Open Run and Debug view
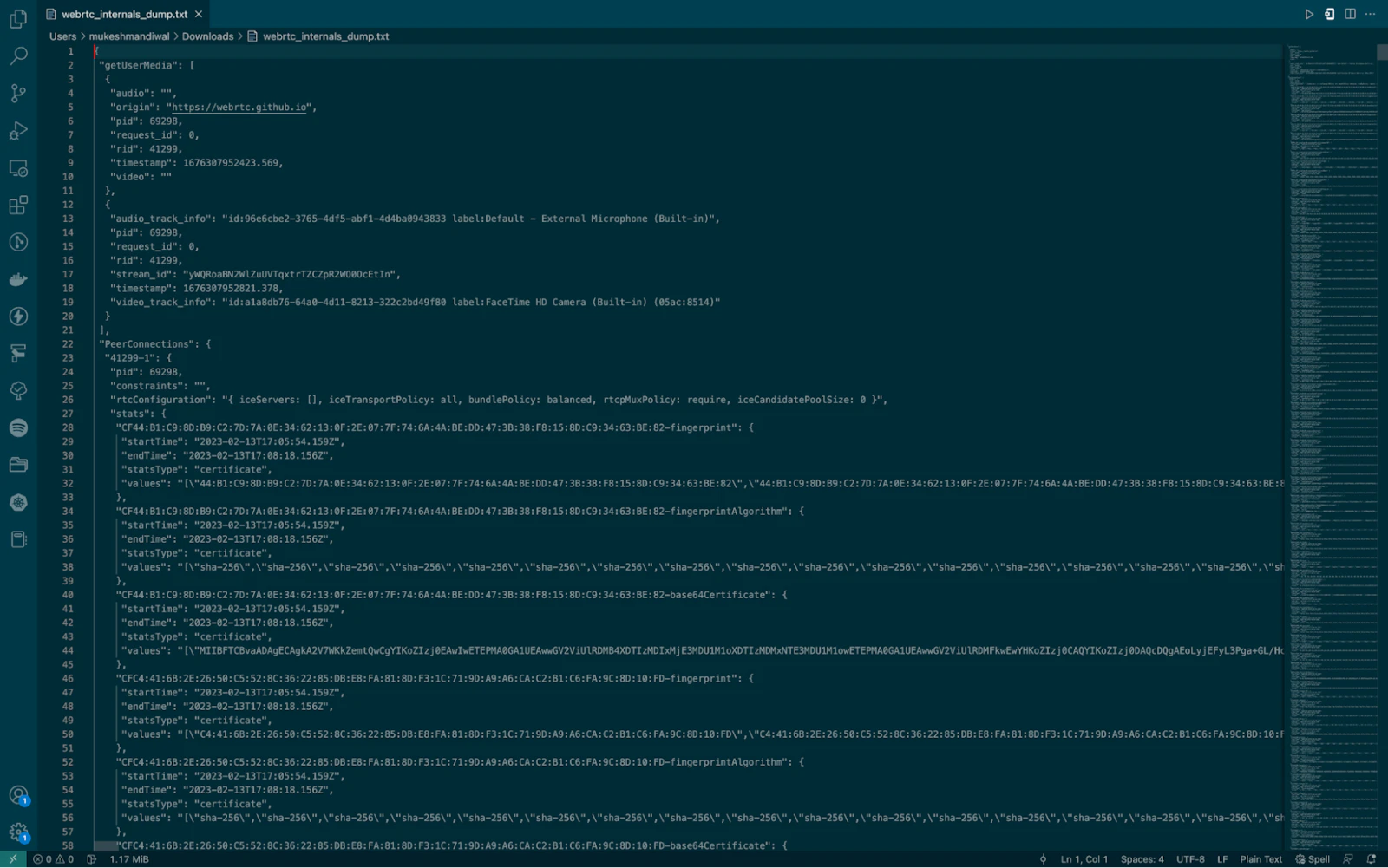Viewport: 1388px width, 868px height. (x=18, y=130)
